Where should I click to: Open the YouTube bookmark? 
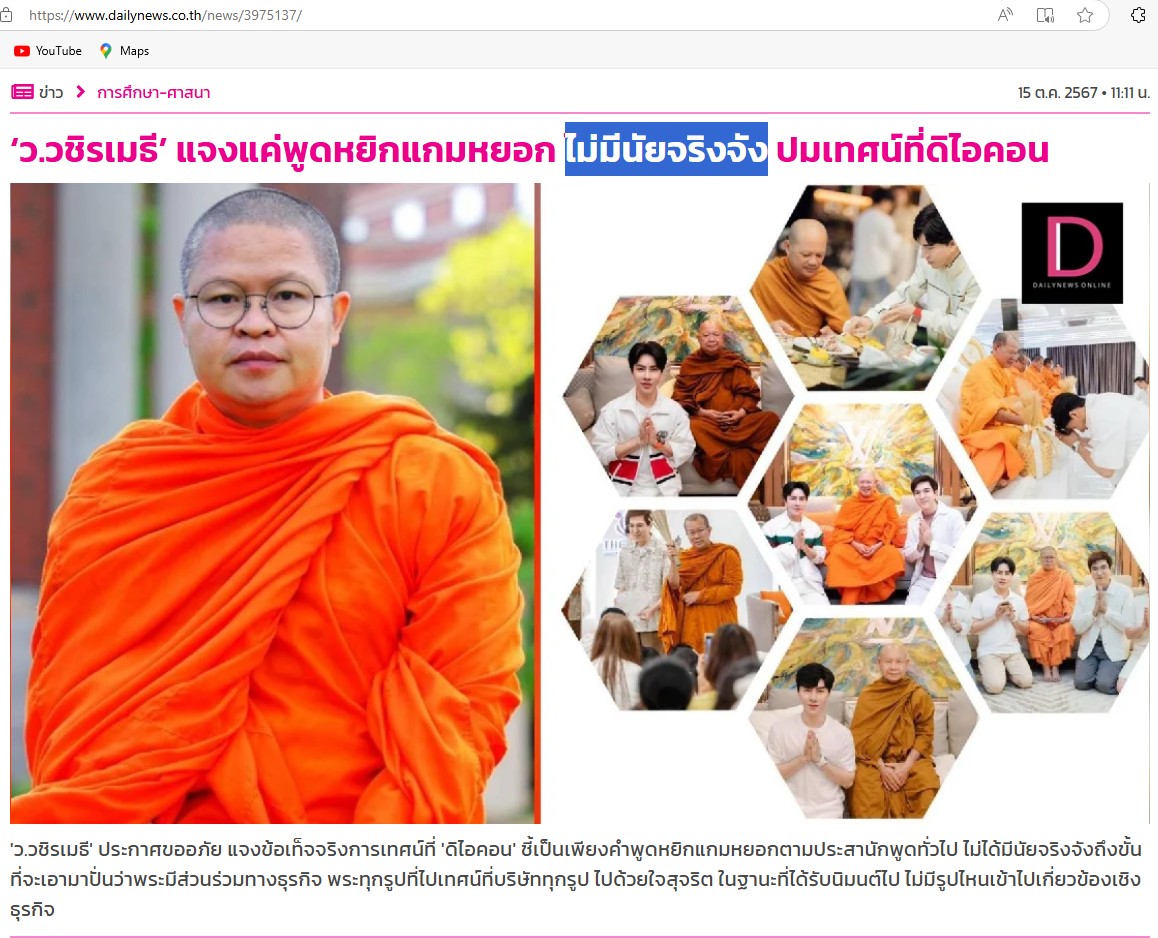coord(48,51)
